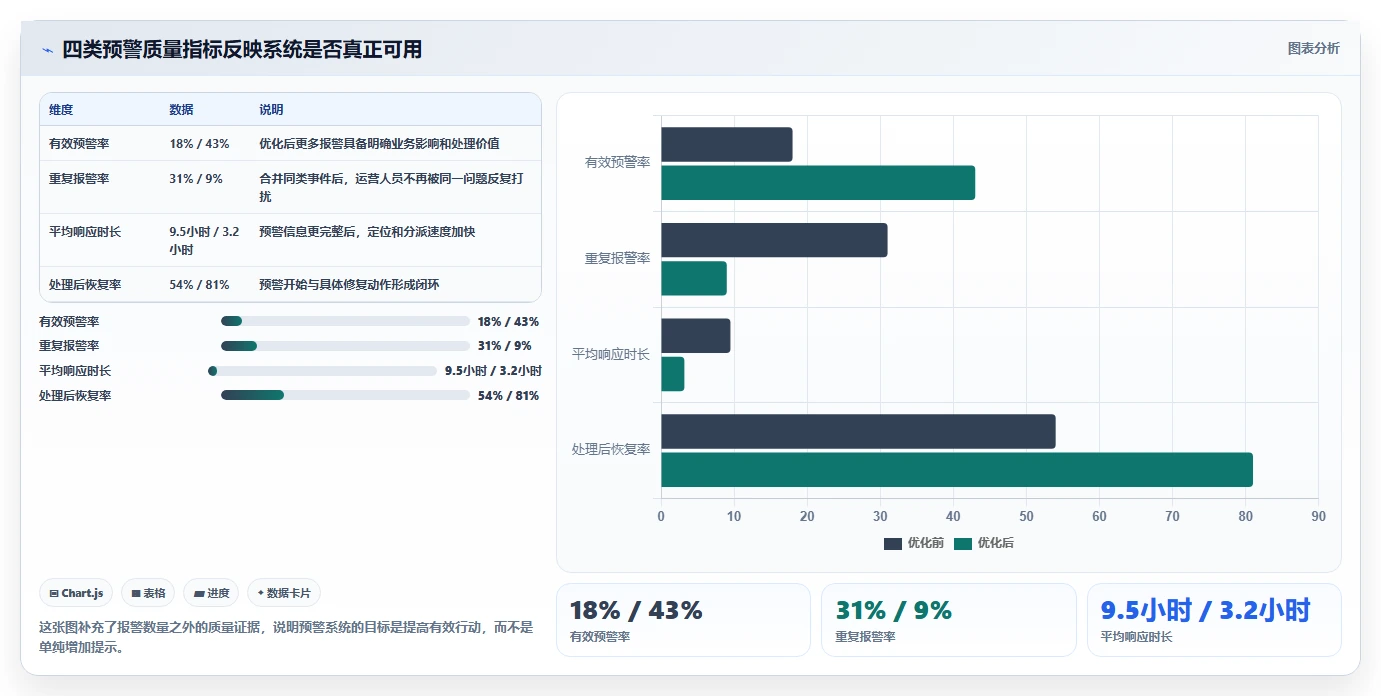Select the 数据卡片 tag chip

tap(284, 593)
